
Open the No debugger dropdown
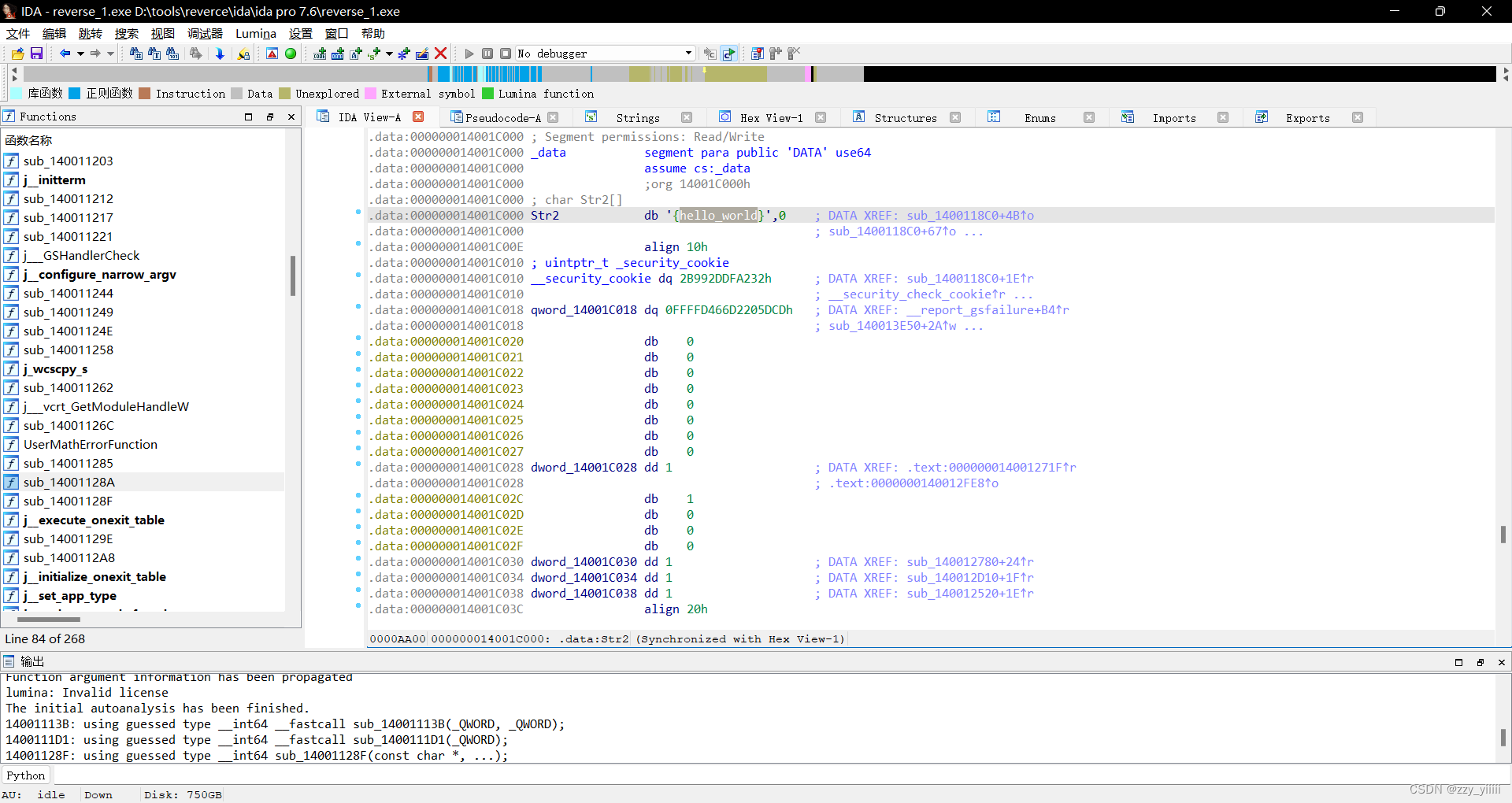[605, 54]
